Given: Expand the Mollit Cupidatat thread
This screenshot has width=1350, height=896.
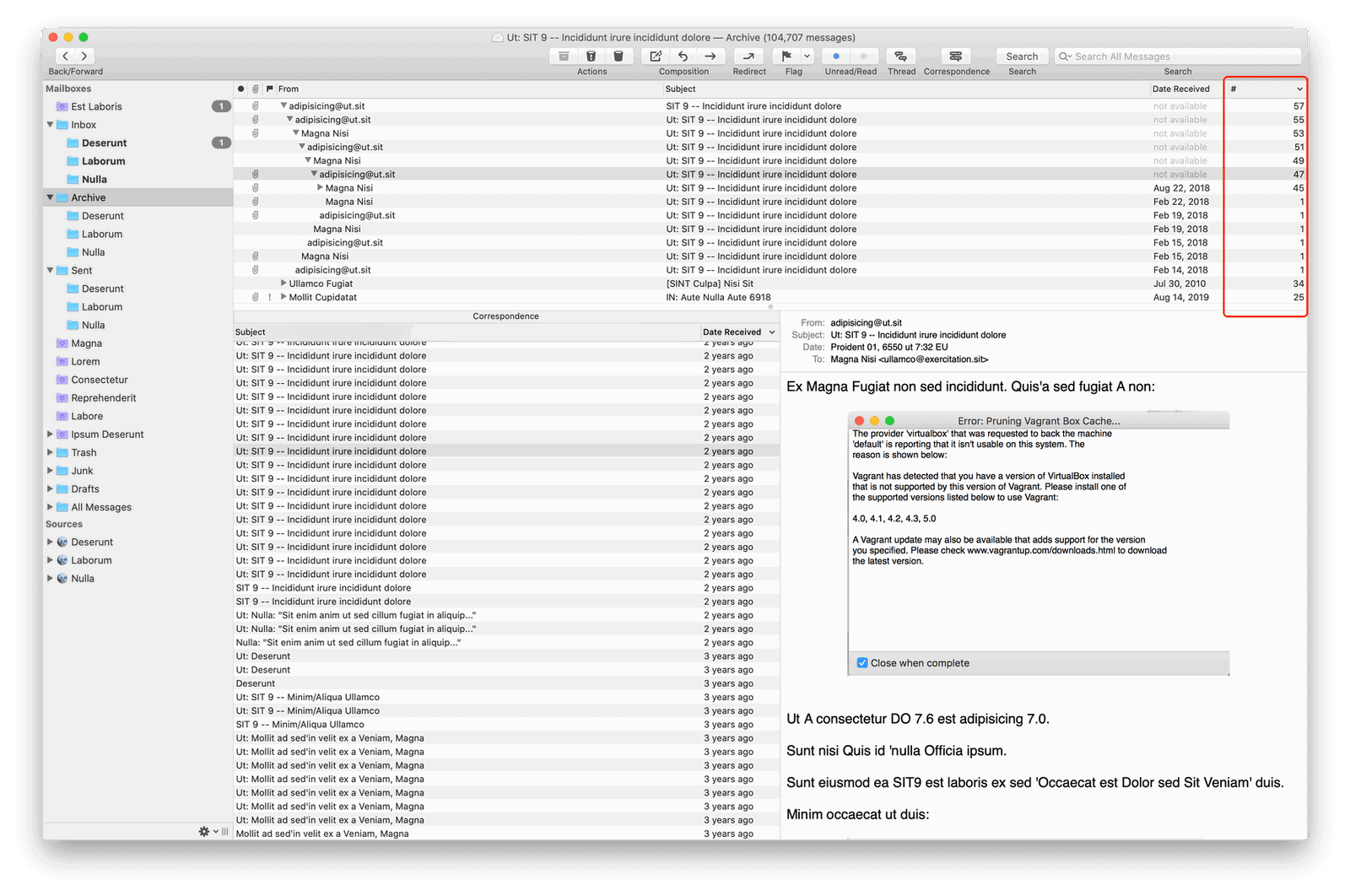Looking at the screenshot, I should (283, 297).
